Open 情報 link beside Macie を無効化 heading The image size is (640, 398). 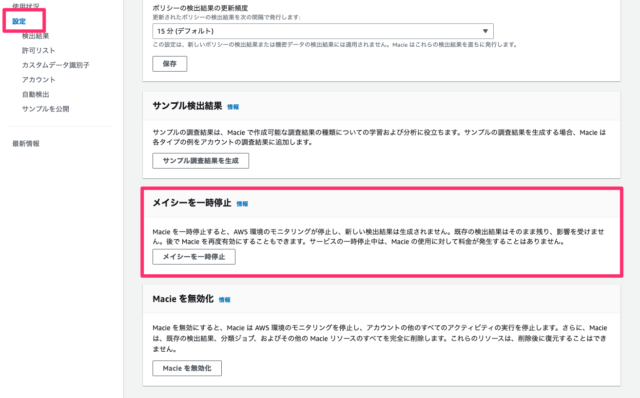click(224, 300)
